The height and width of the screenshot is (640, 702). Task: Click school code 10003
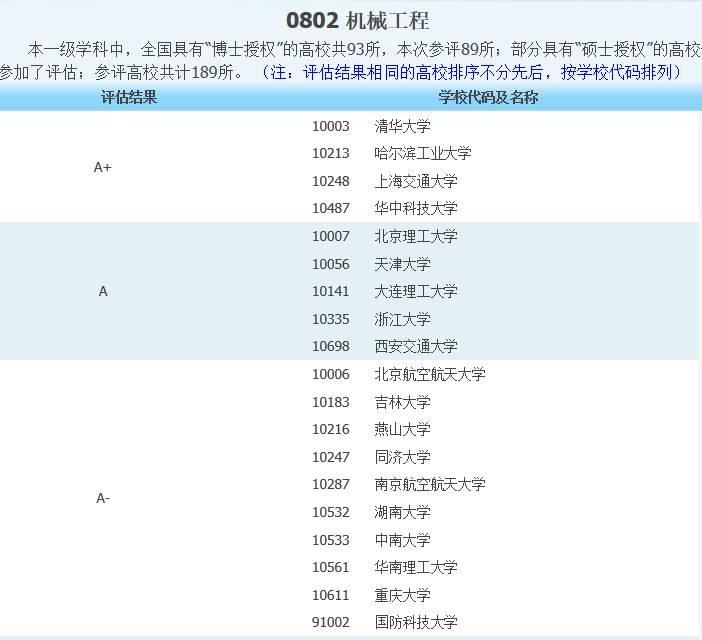click(330, 126)
